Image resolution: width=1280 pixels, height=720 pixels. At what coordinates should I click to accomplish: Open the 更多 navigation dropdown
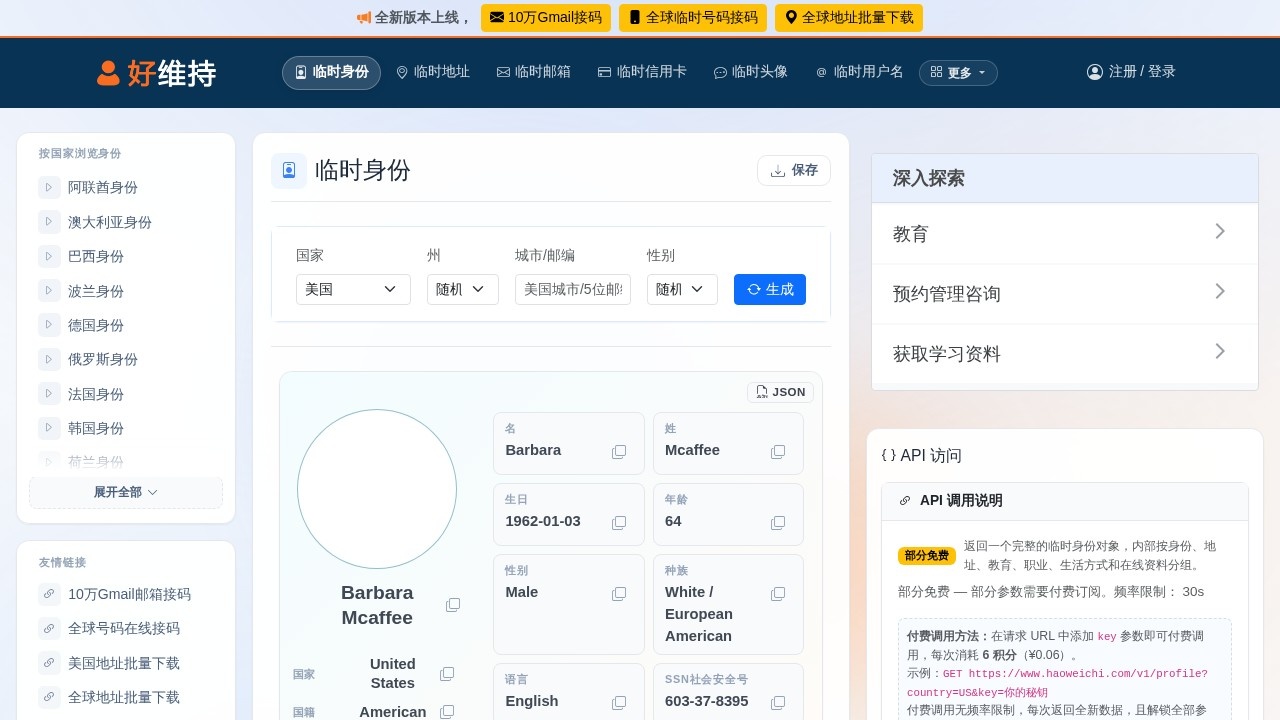(958, 73)
